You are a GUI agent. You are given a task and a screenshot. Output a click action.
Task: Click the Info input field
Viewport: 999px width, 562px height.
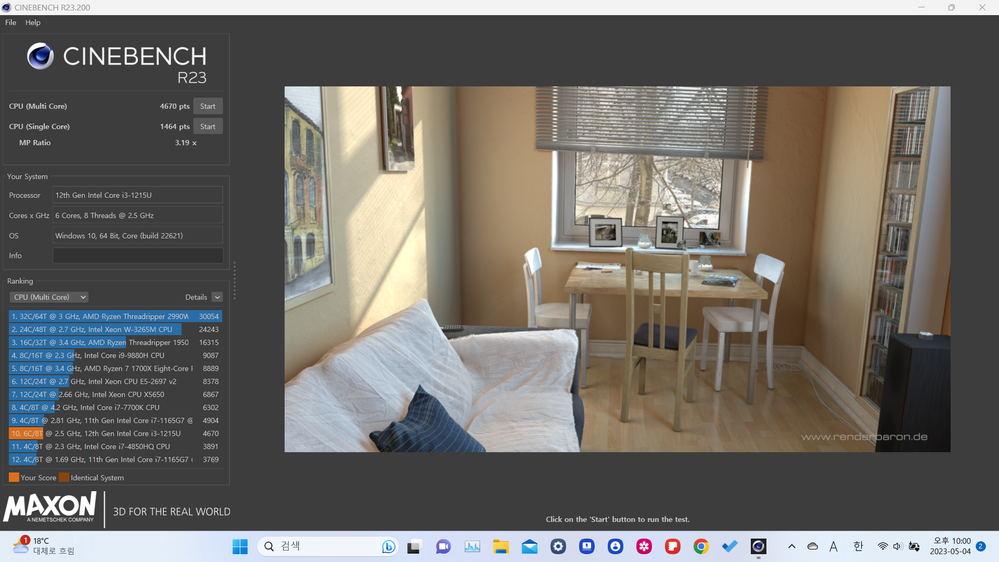tap(138, 256)
